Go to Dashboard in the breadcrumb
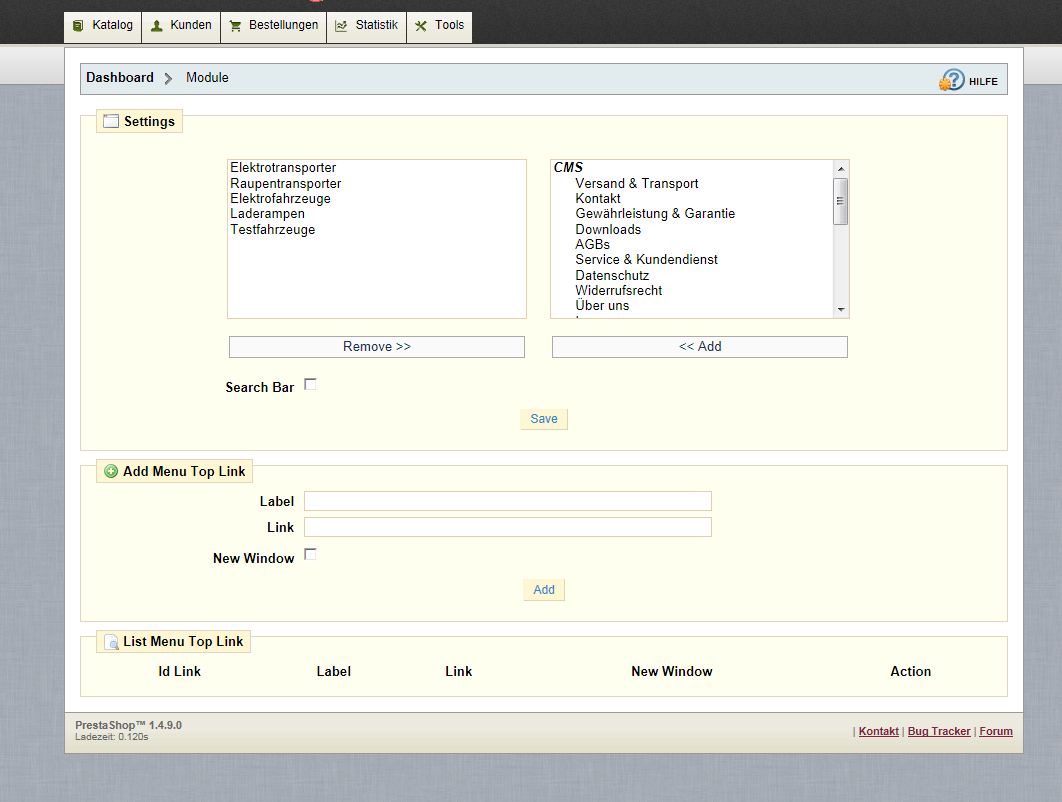This screenshot has height=802, width=1062. point(120,78)
